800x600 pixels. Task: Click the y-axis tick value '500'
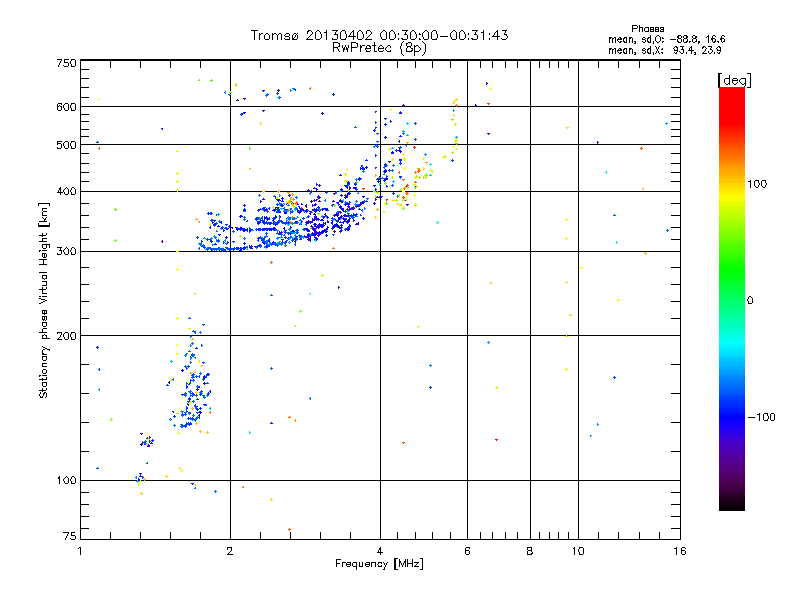(x=66, y=145)
